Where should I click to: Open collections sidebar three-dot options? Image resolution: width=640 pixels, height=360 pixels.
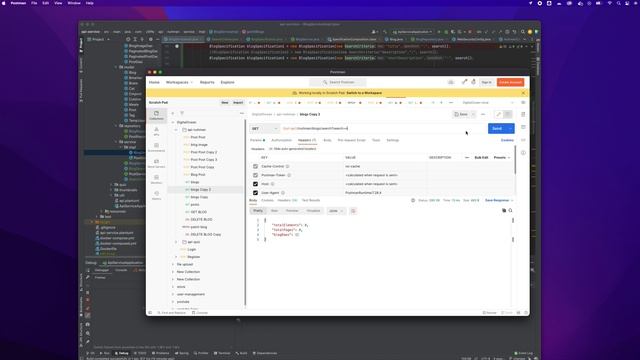pyautogui.click(x=242, y=113)
